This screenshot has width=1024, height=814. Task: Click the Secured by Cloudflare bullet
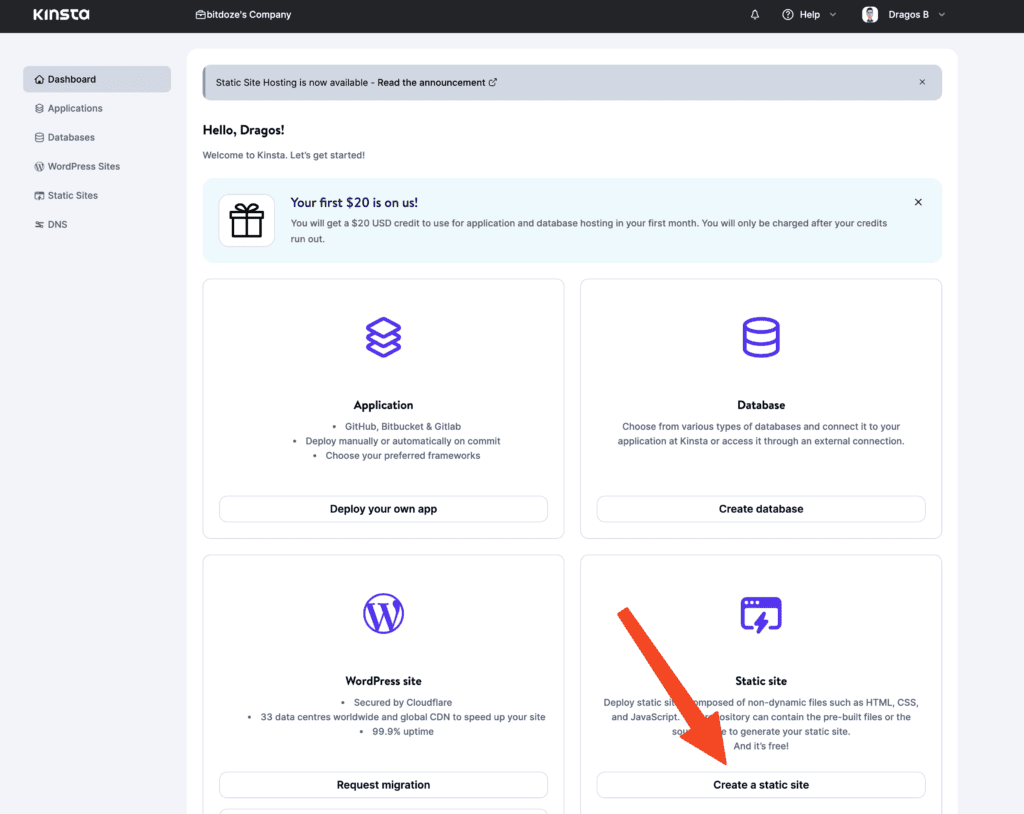(403, 702)
